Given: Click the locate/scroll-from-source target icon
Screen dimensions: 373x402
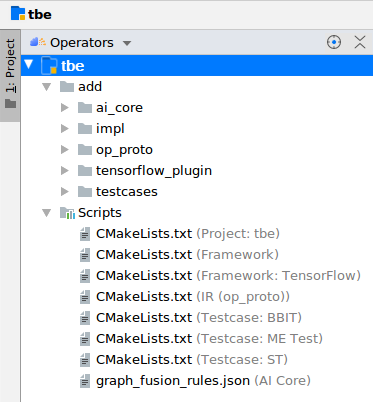Looking at the screenshot, I should (334, 42).
